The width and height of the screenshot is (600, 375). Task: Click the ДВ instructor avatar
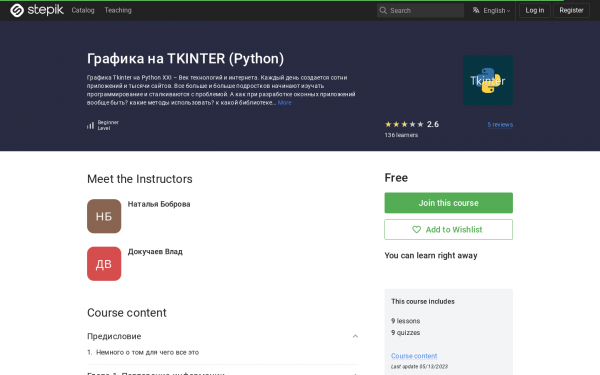coord(104,264)
